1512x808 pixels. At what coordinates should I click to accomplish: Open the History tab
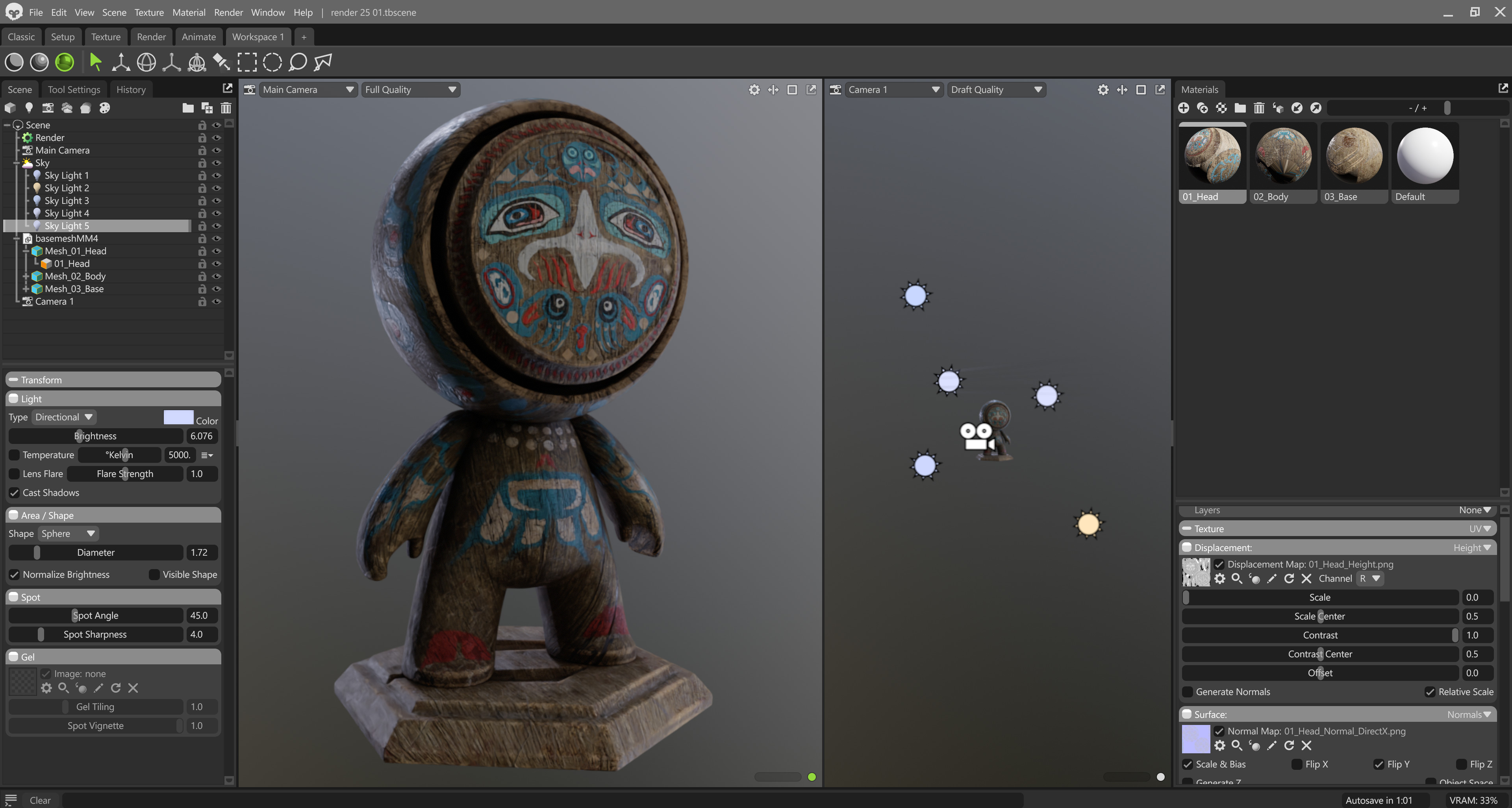coord(130,90)
